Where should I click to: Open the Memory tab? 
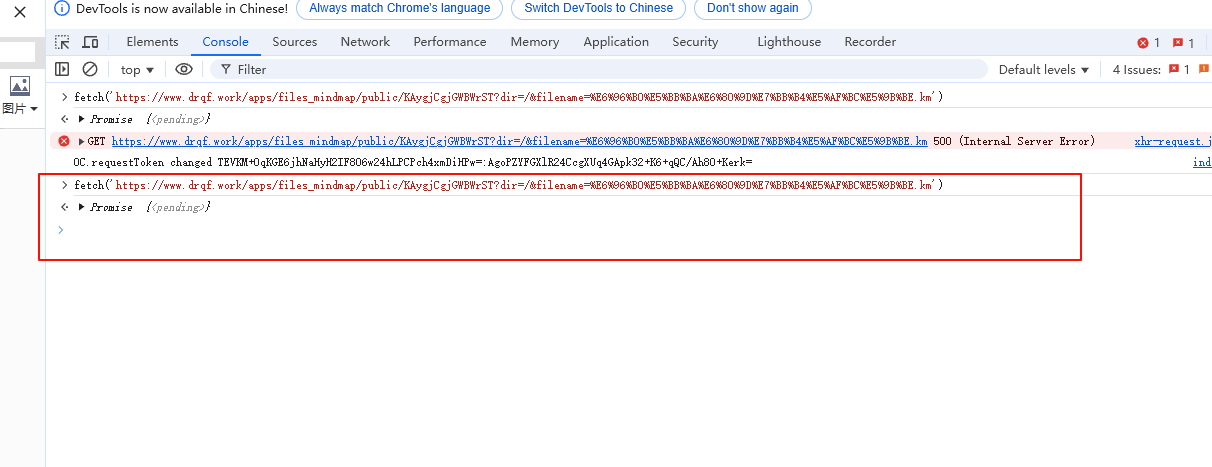tap(535, 42)
